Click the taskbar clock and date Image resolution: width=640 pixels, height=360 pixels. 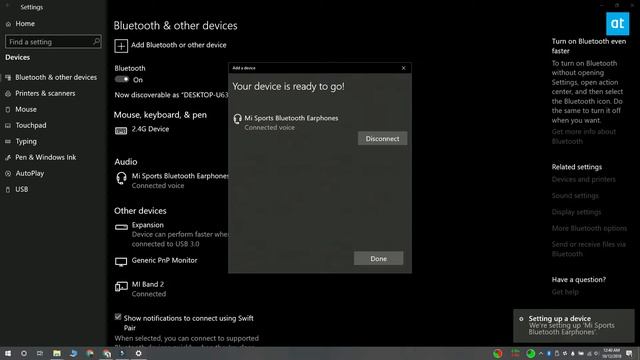tap(611, 353)
